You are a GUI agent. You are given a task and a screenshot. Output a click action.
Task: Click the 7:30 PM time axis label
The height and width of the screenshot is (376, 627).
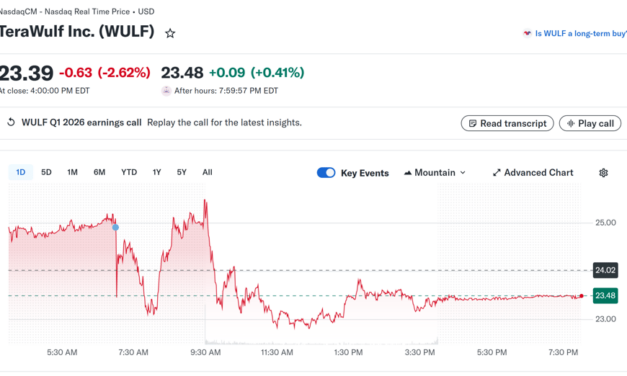coord(563,352)
